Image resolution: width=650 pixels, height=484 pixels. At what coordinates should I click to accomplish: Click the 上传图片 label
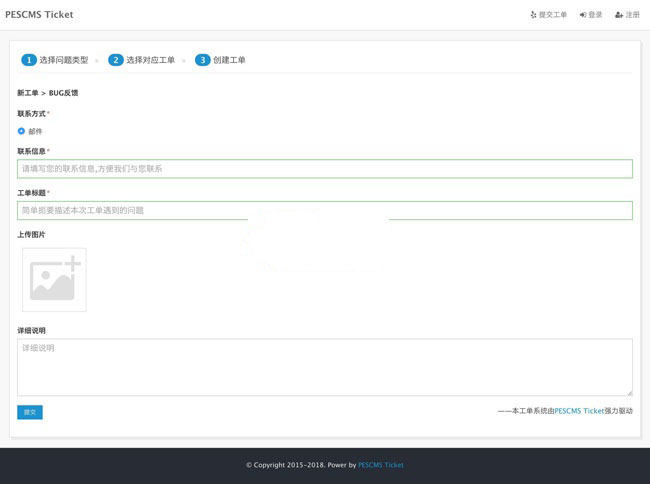31,235
